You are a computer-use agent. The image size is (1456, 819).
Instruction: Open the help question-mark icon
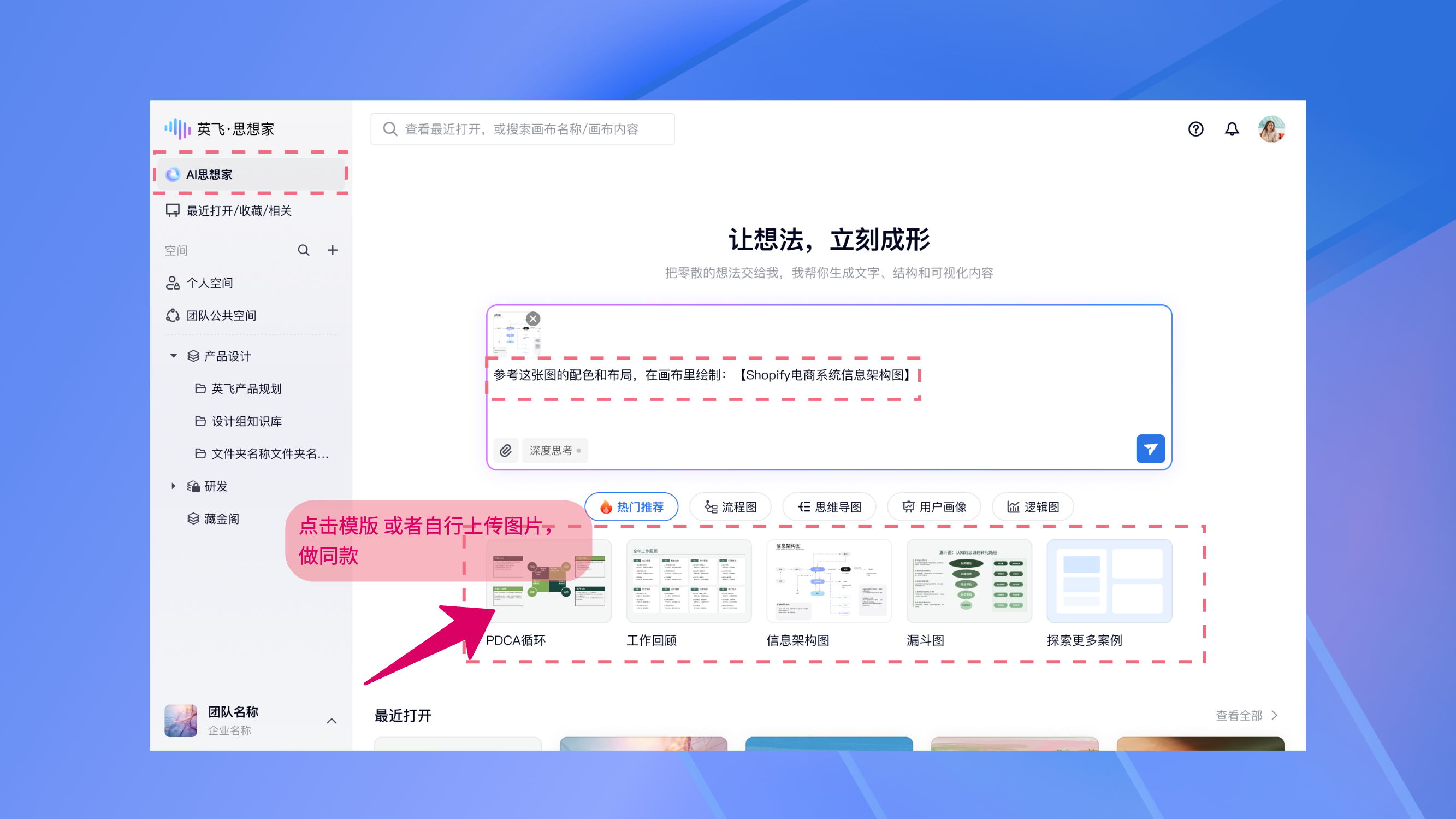[1195, 129]
